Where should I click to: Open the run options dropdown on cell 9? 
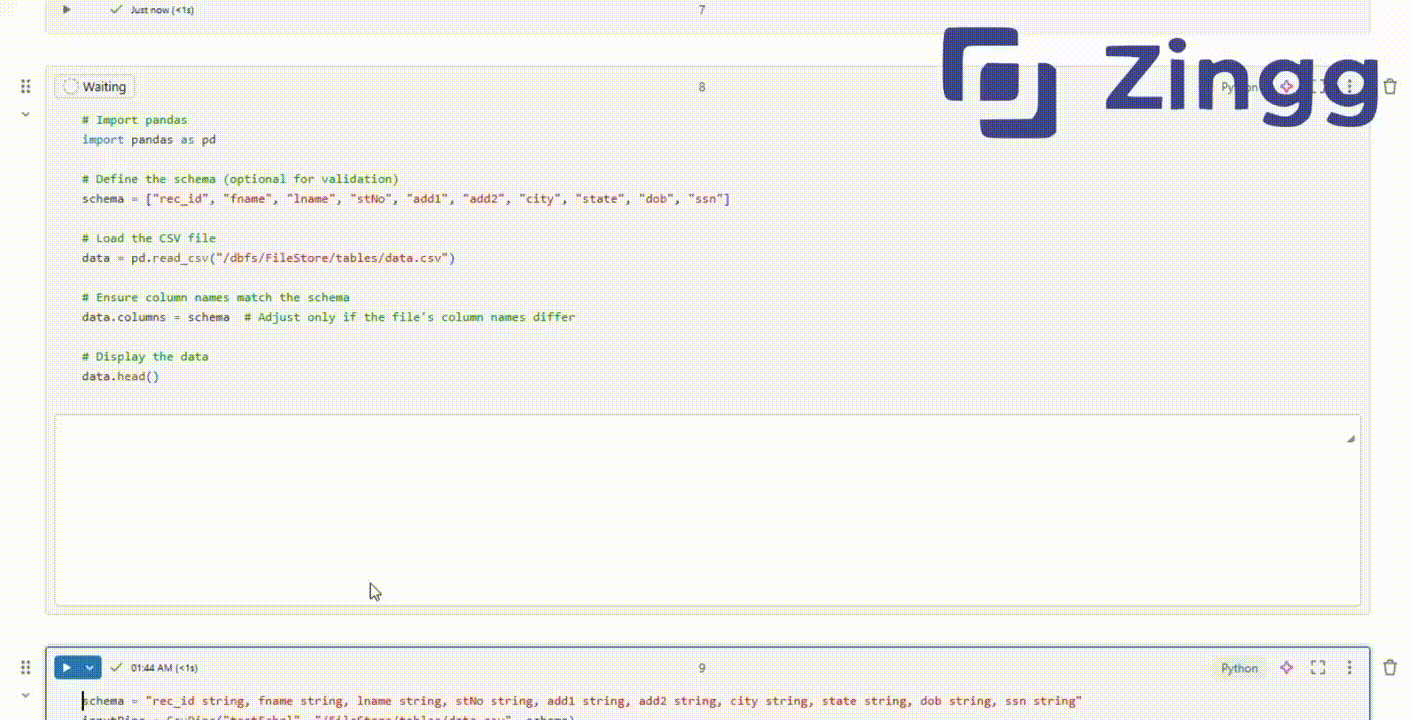point(89,667)
